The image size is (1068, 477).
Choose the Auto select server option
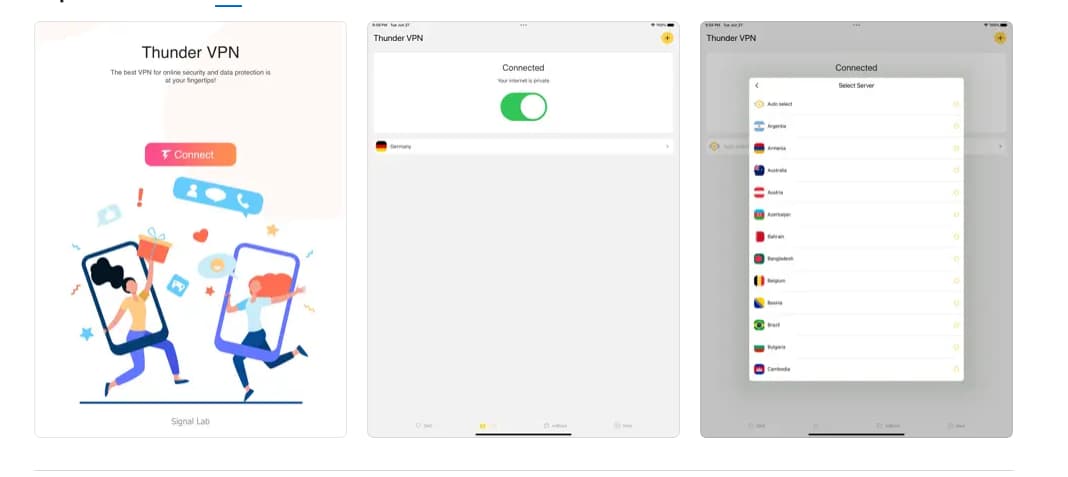click(x=856, y=104)
